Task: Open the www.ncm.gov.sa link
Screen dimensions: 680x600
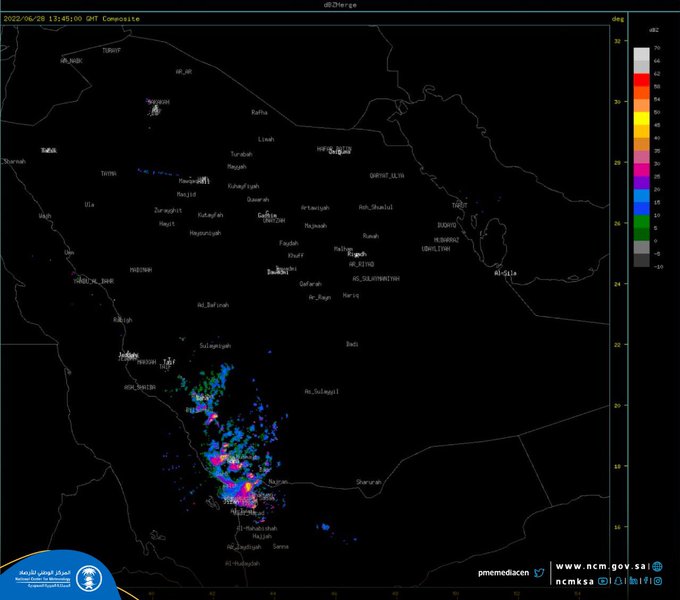Action: click(x=601, y=566)
